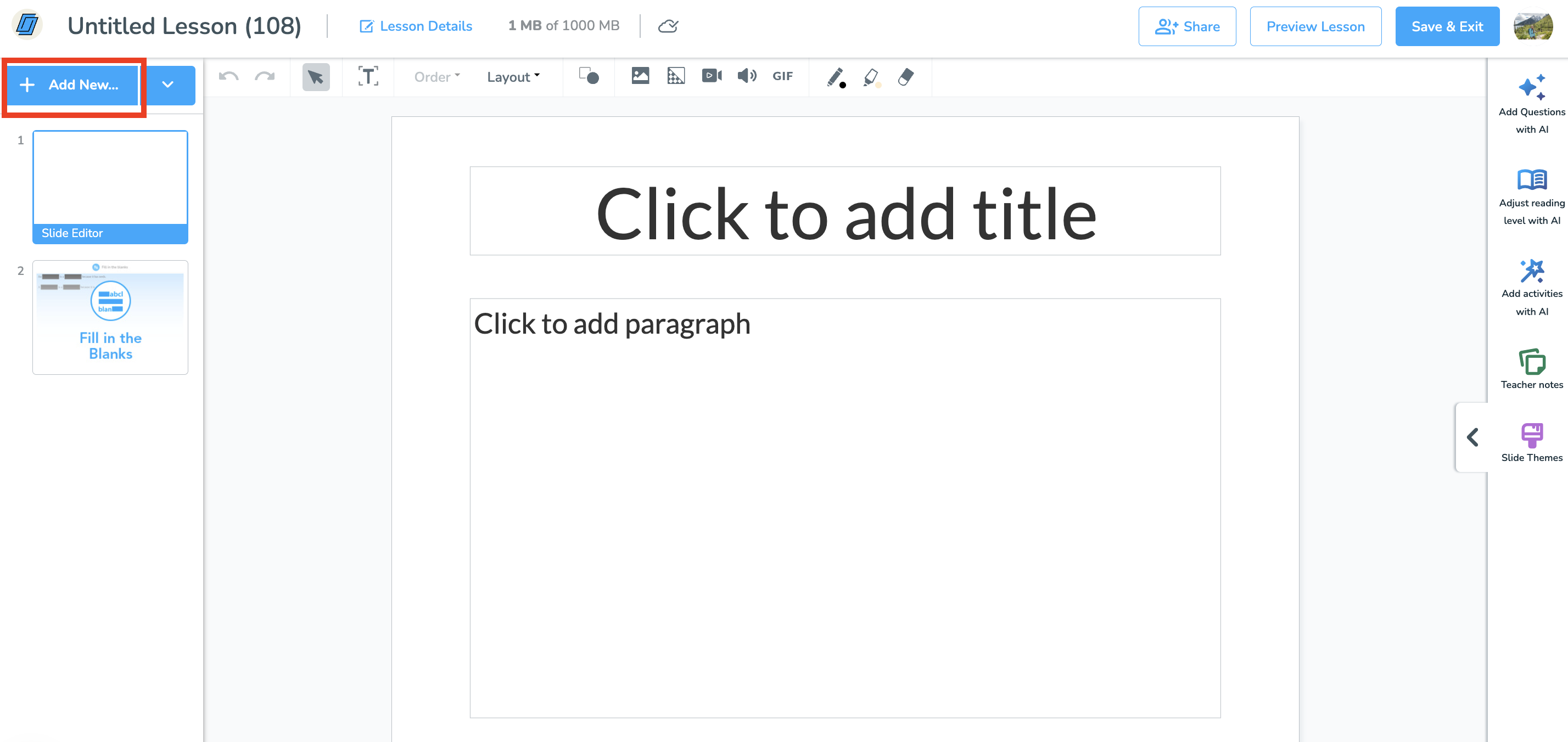The width and height of the screenshot is (1568, 742).
Task: Expand the Add New dropdown arrow
Action: (168, 85)
